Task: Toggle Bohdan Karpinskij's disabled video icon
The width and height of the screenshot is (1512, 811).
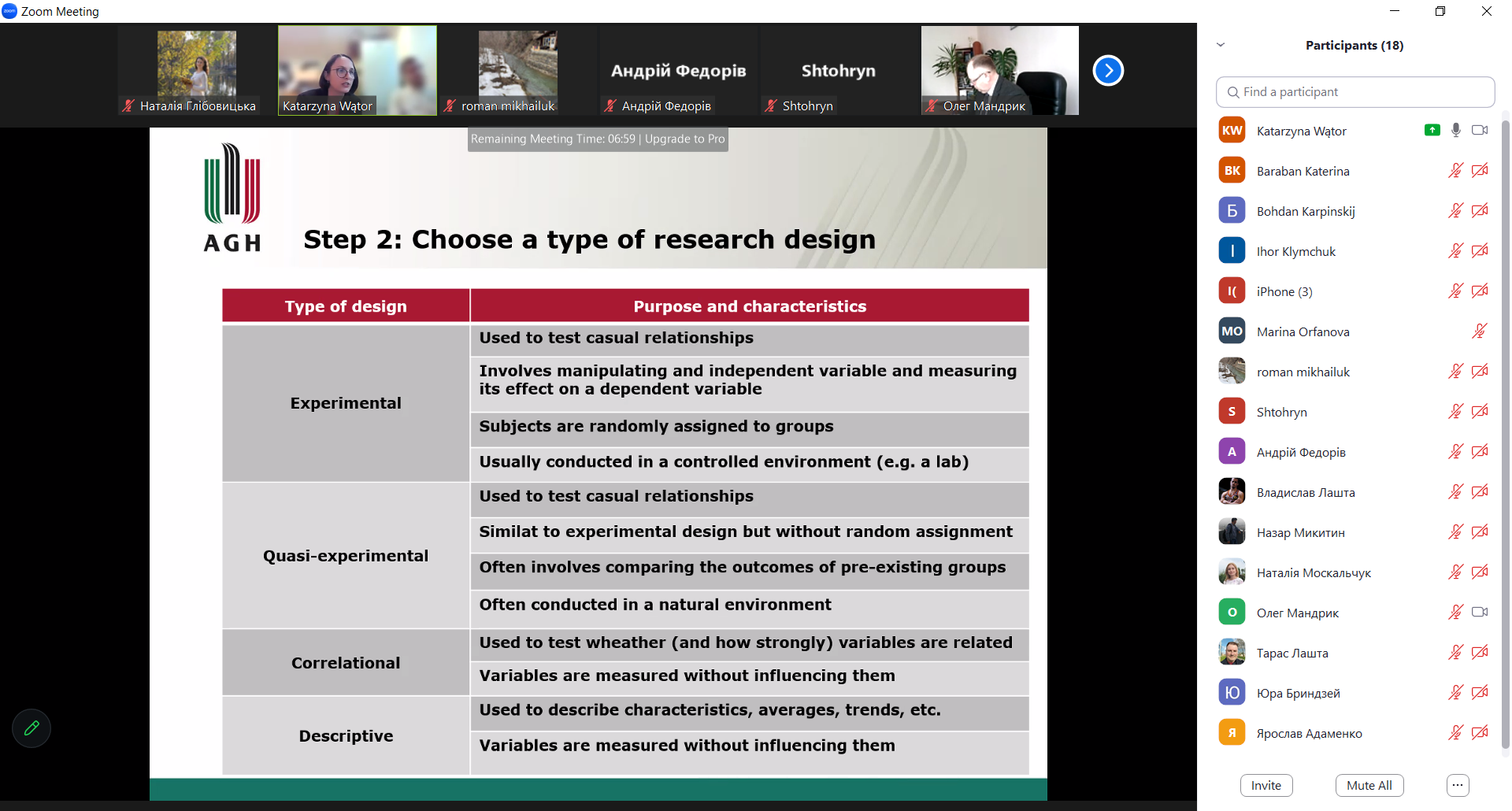Action: 1480,211
